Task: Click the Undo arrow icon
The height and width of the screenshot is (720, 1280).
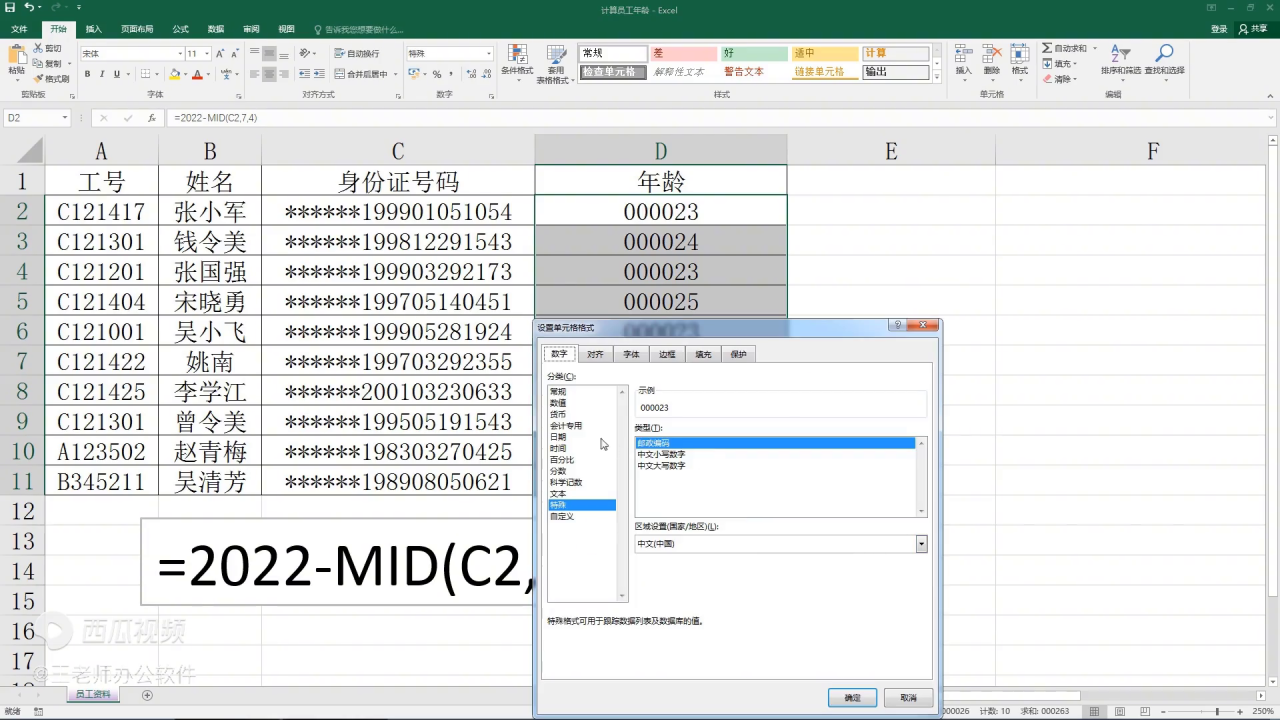Action: click(x=29, y=7)
